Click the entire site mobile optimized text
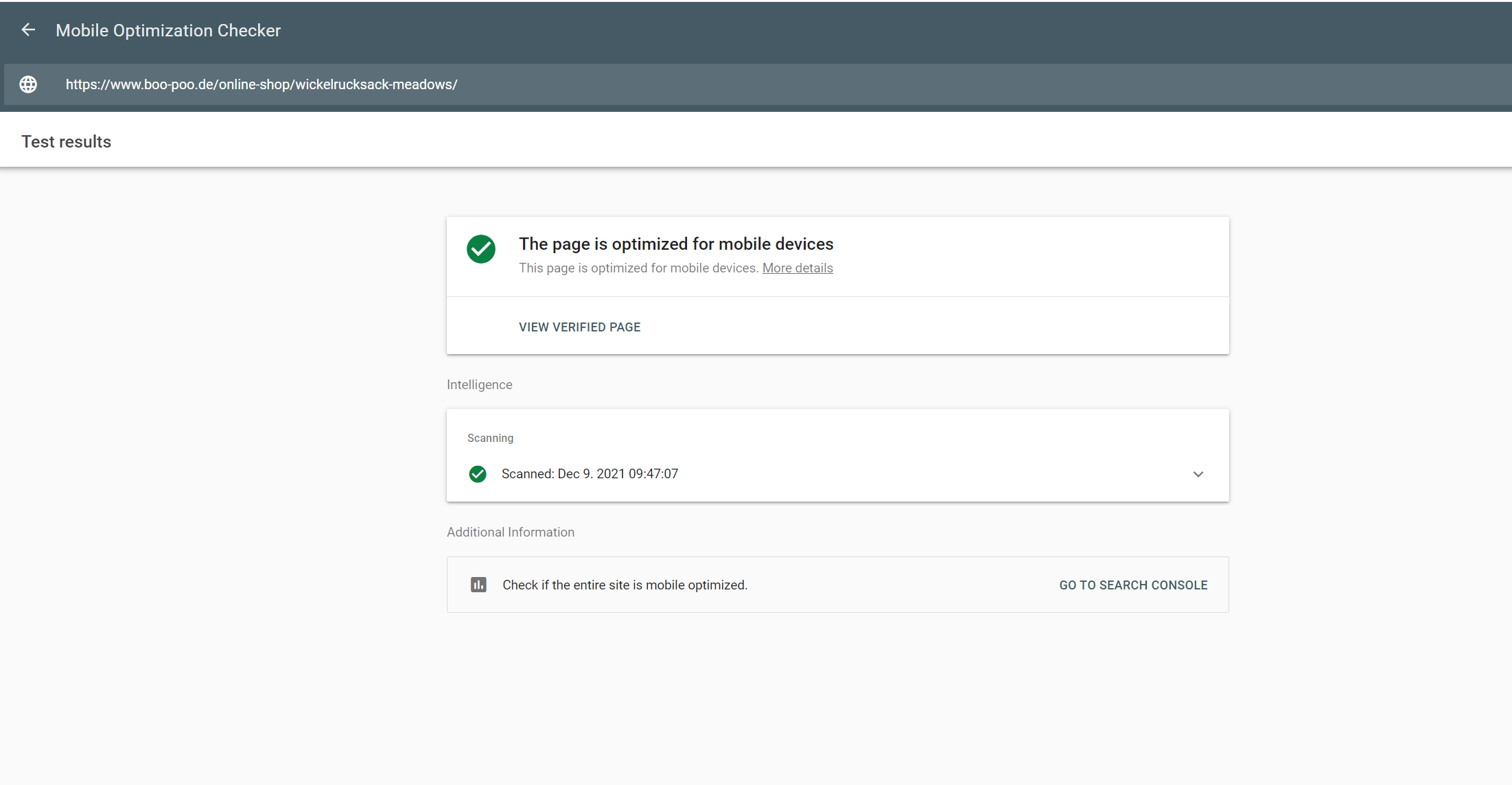Screen dimensions: 1512x785 pyautogui.click(x=625, y=585)
